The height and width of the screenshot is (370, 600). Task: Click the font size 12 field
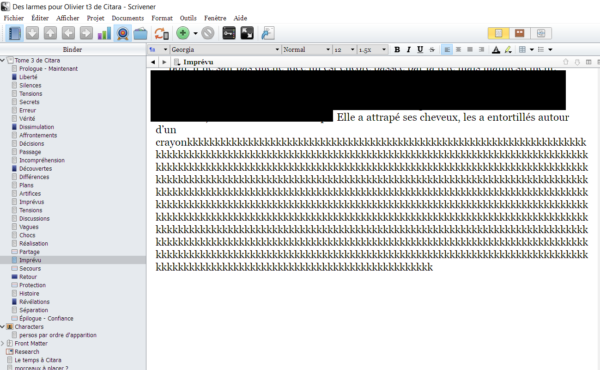pyautogui.click(x=344, y=49)
